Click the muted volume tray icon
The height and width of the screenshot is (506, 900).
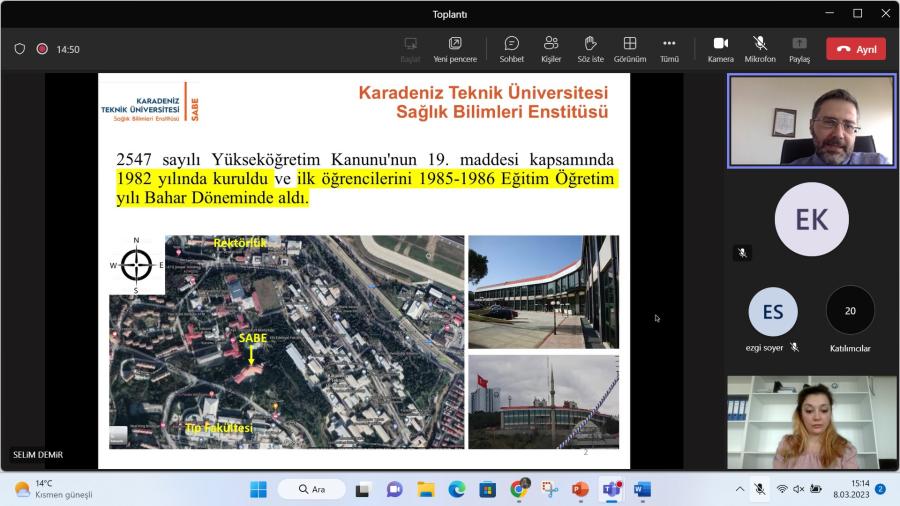tap(798, 489)
